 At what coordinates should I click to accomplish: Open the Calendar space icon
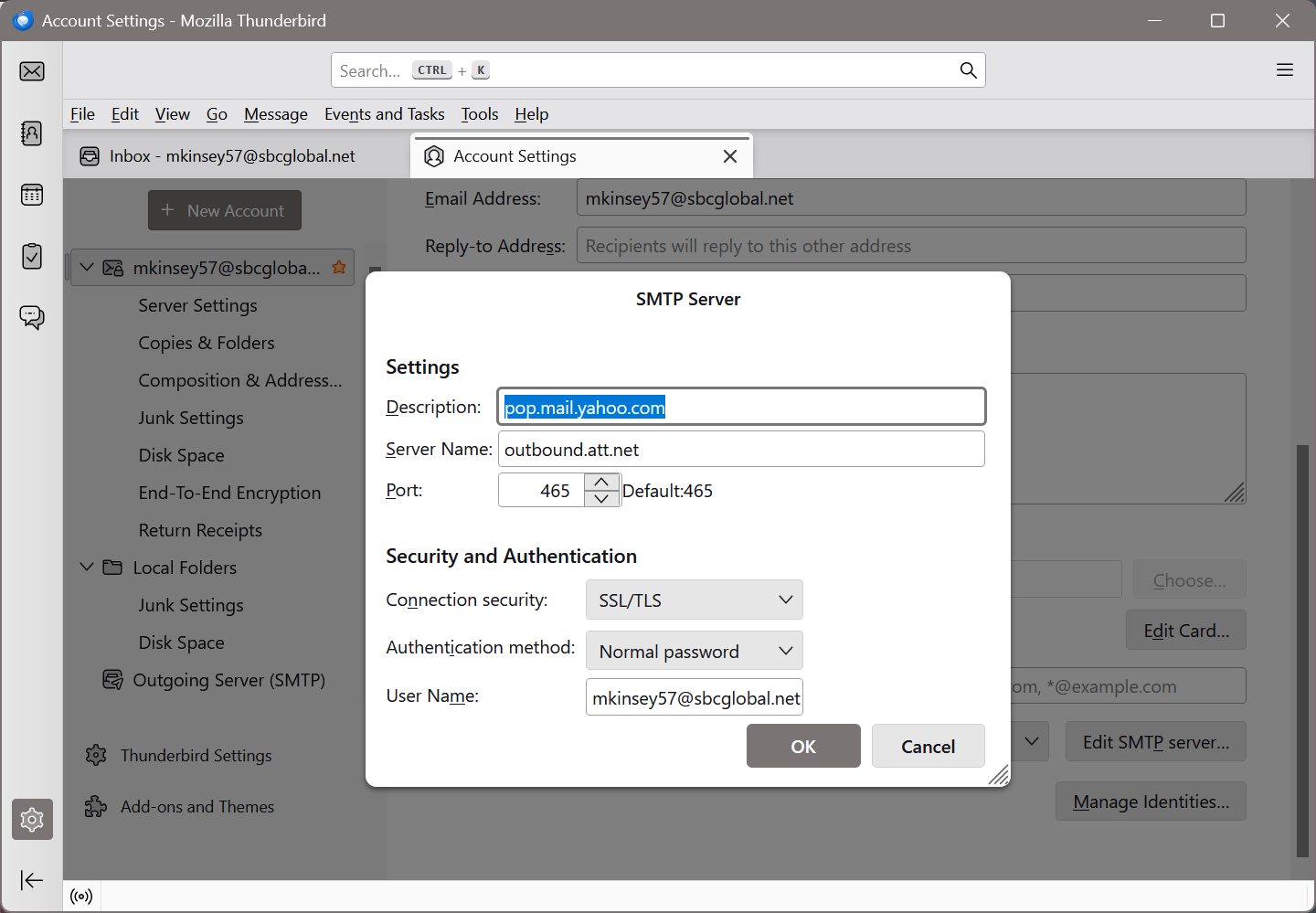[x=32, y=195]
